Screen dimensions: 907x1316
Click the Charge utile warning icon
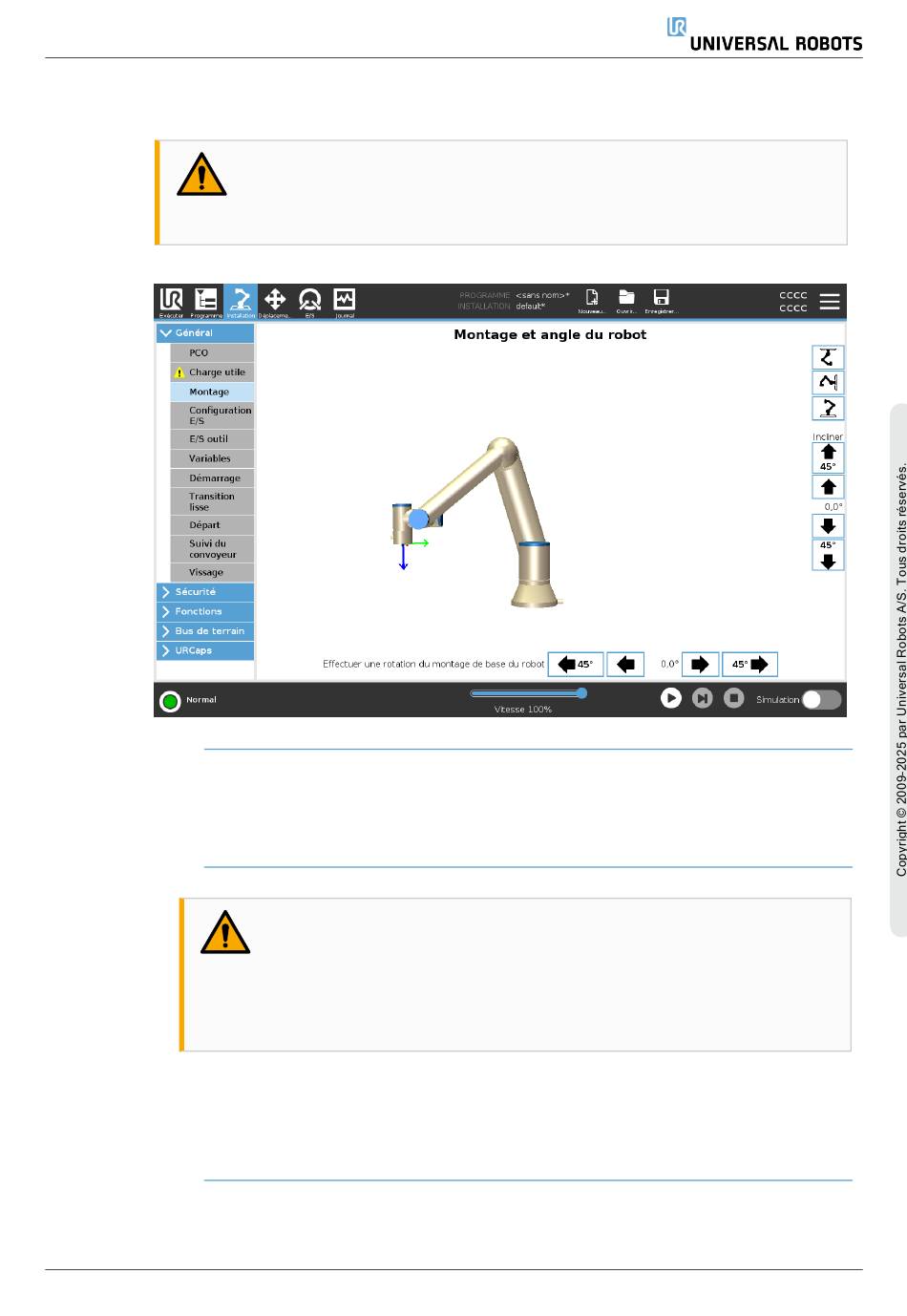click(x=179, y=372)
